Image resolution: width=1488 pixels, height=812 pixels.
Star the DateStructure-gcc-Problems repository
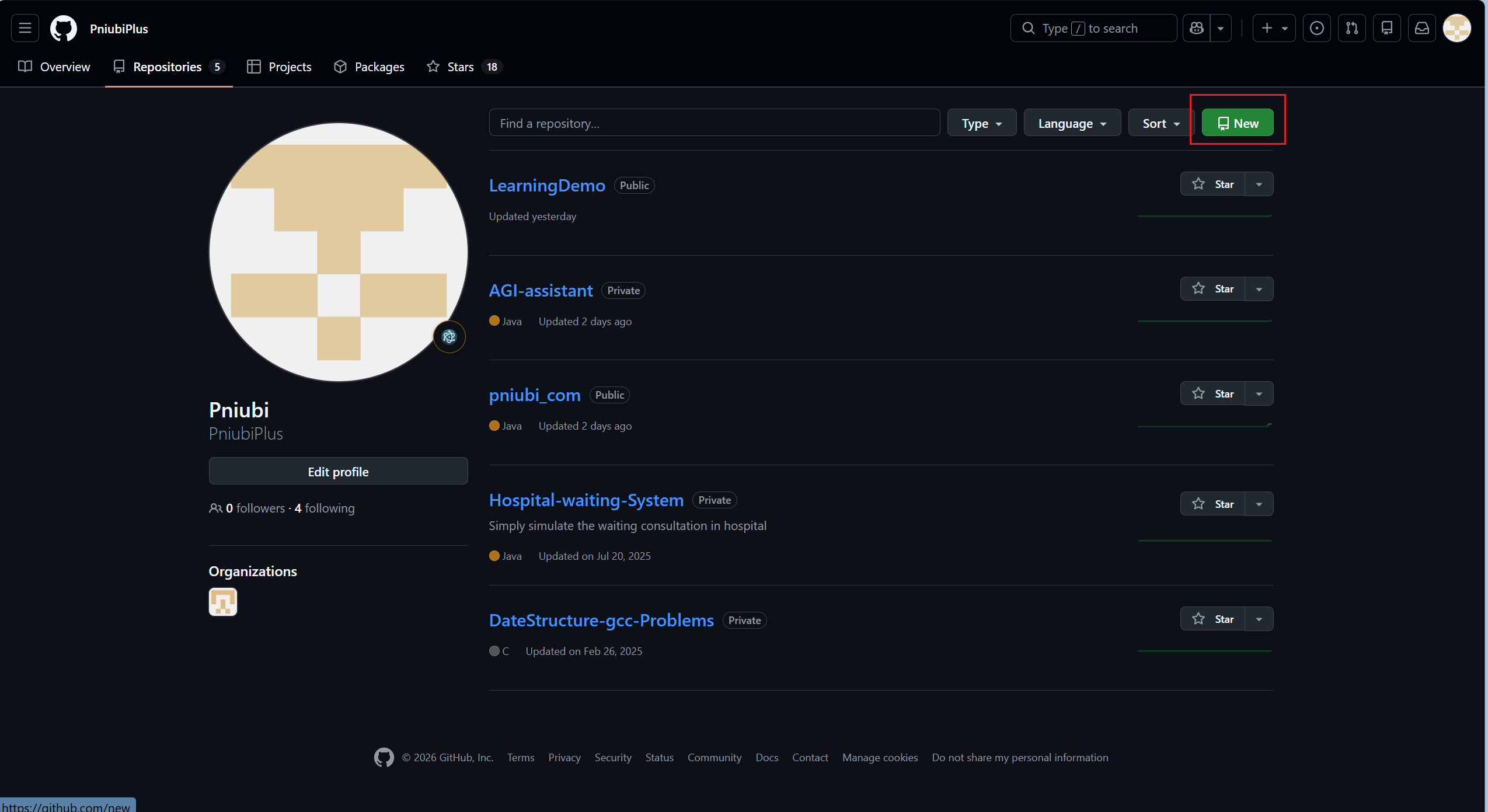(x=1212, y=619)
